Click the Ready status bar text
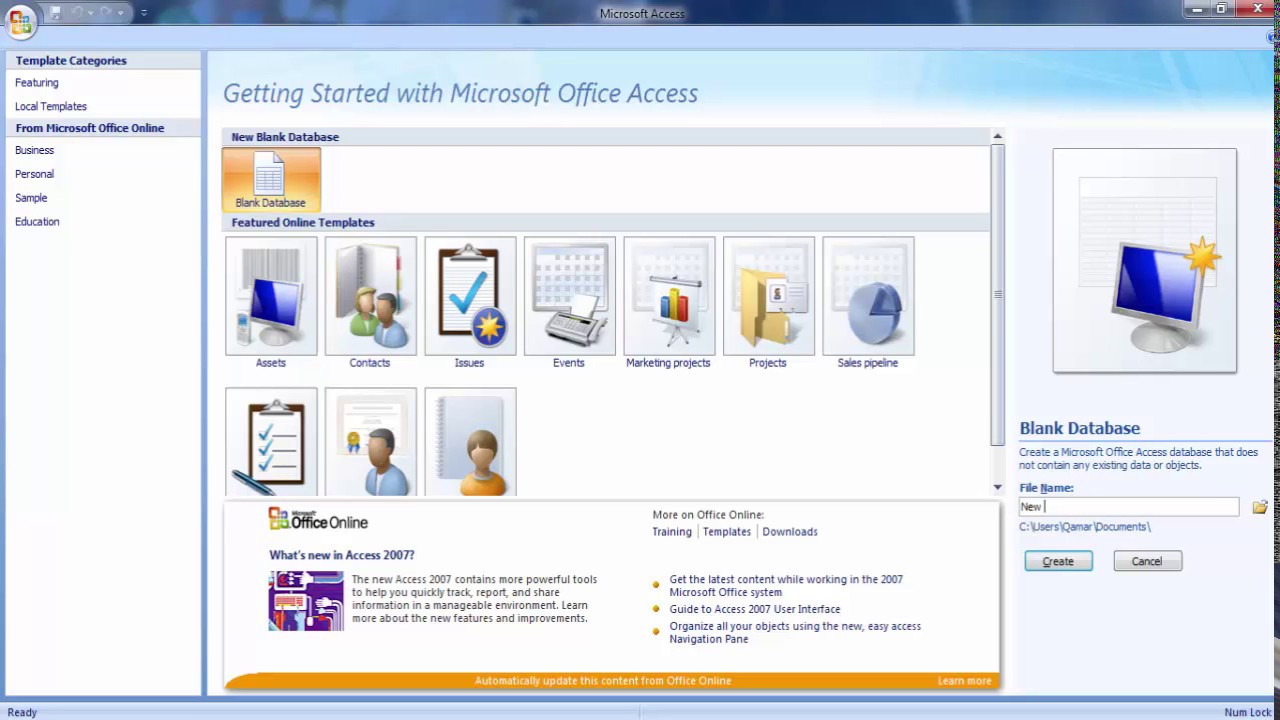Screen dimensions: 1280x720 (22, 712)
